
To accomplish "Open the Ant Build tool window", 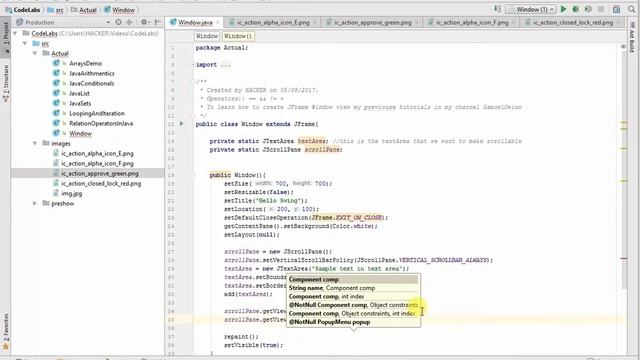I will 632,38.
